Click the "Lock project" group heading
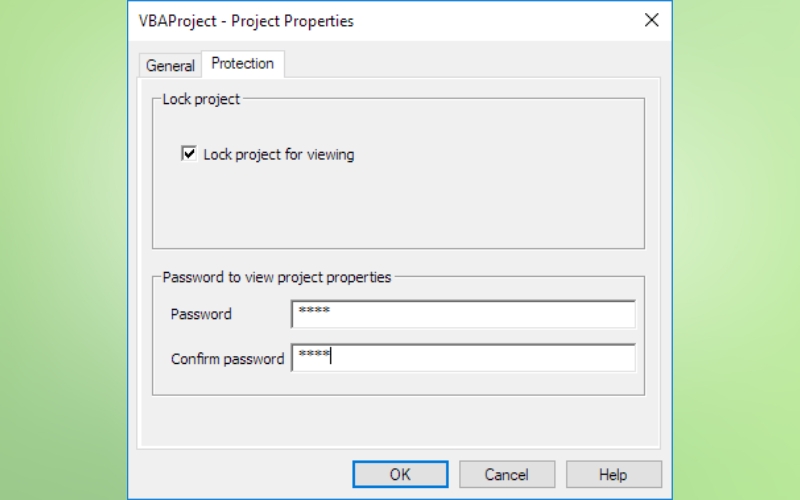This screenshot has width=800, height=500. click(x=201, y=99)
